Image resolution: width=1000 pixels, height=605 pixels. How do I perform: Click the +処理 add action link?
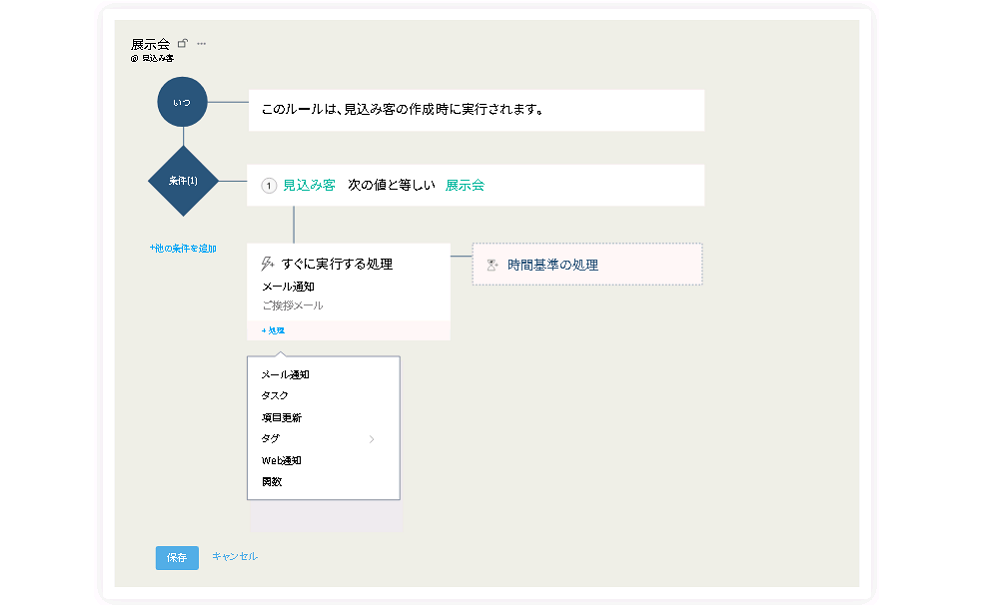[273, 331]
